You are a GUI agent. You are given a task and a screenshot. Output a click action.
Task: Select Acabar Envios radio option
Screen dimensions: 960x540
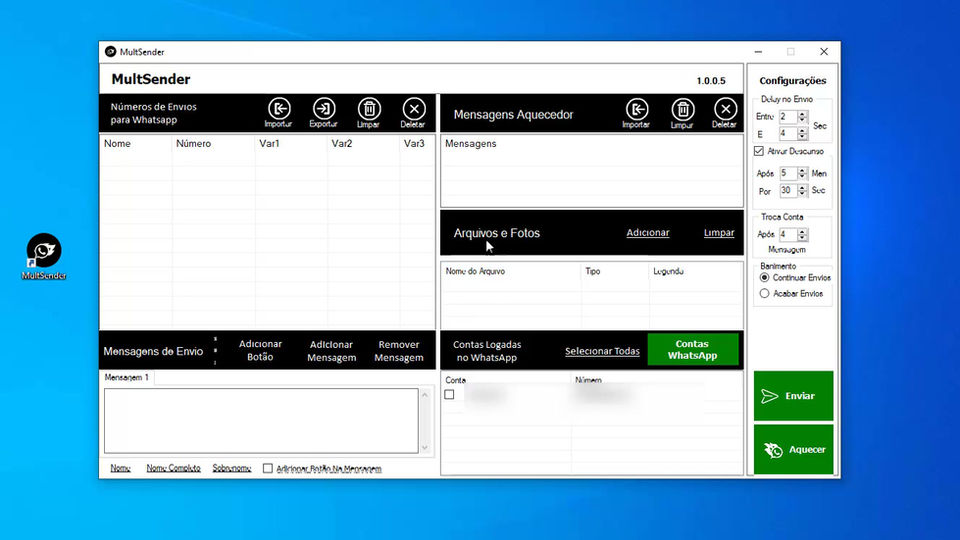(765, 294)
